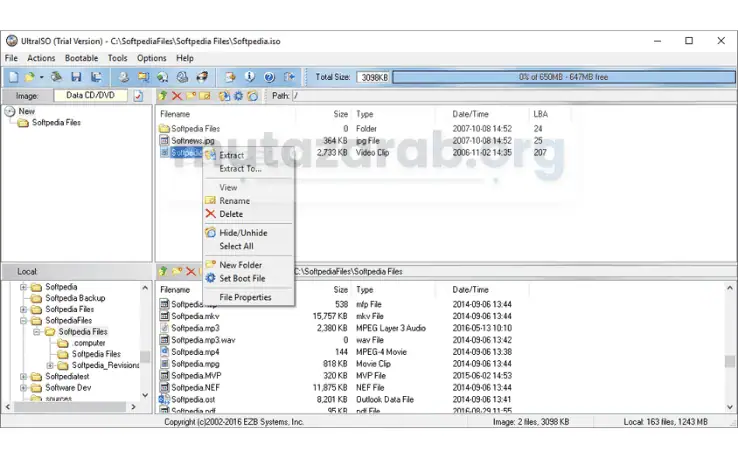Viewport: 738px width, 458px height.
Task: Select the New root node in image tree
Action: click(26, 111)
